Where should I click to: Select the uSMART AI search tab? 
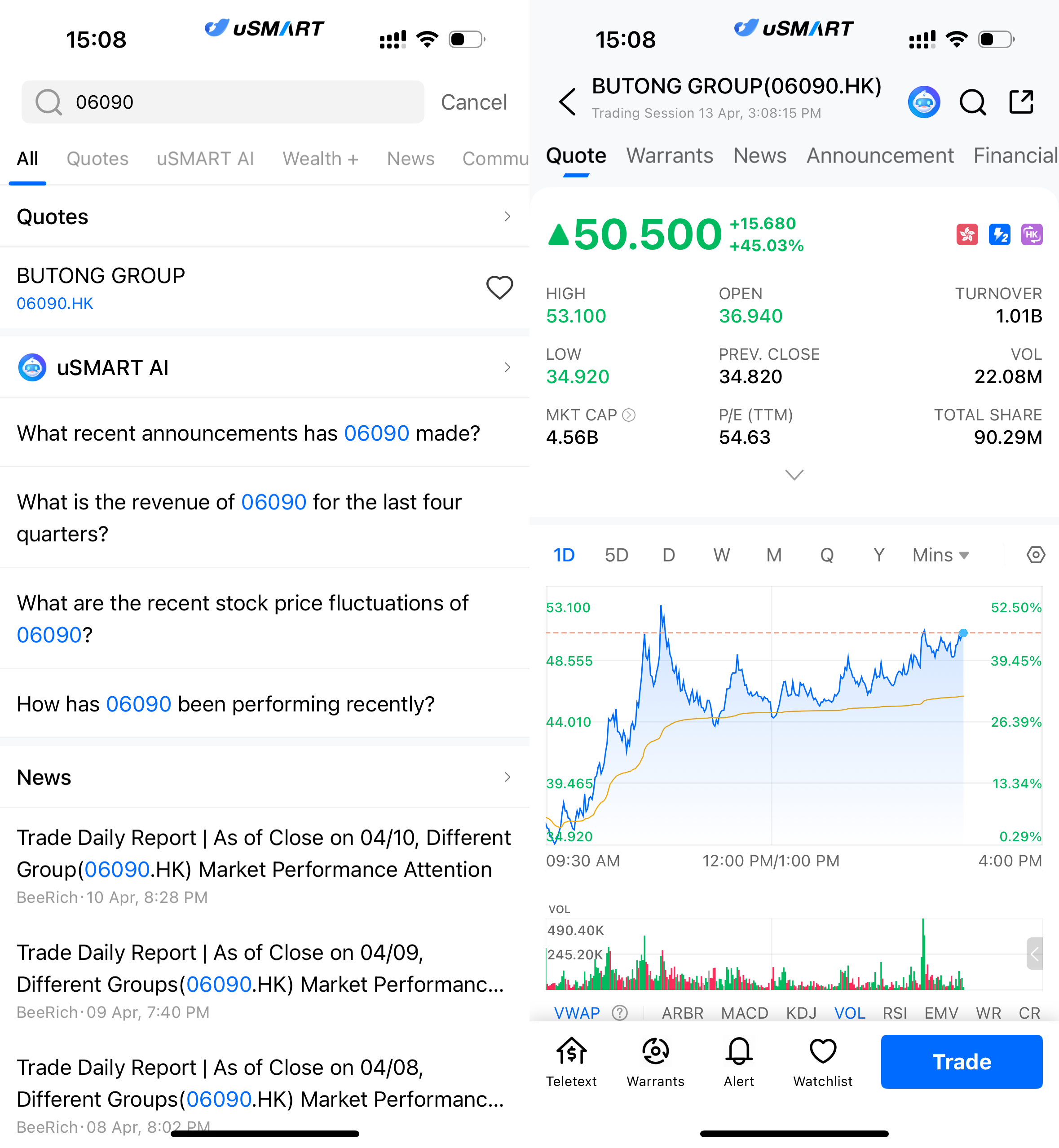[x=205, y=158]
